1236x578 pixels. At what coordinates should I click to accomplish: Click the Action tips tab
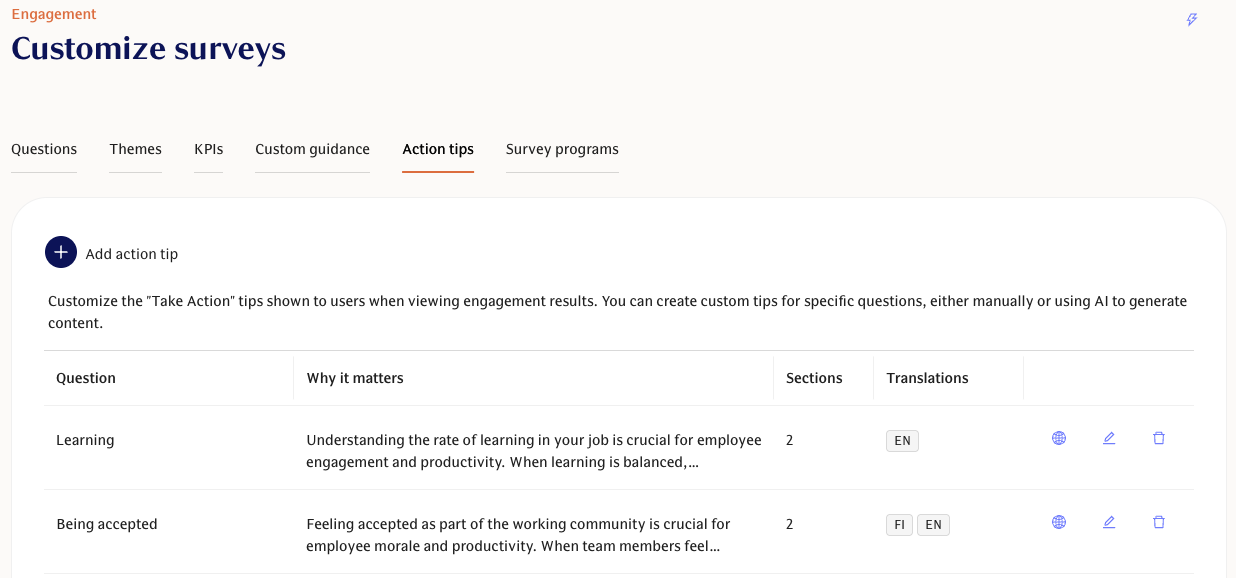click(438, 149)
